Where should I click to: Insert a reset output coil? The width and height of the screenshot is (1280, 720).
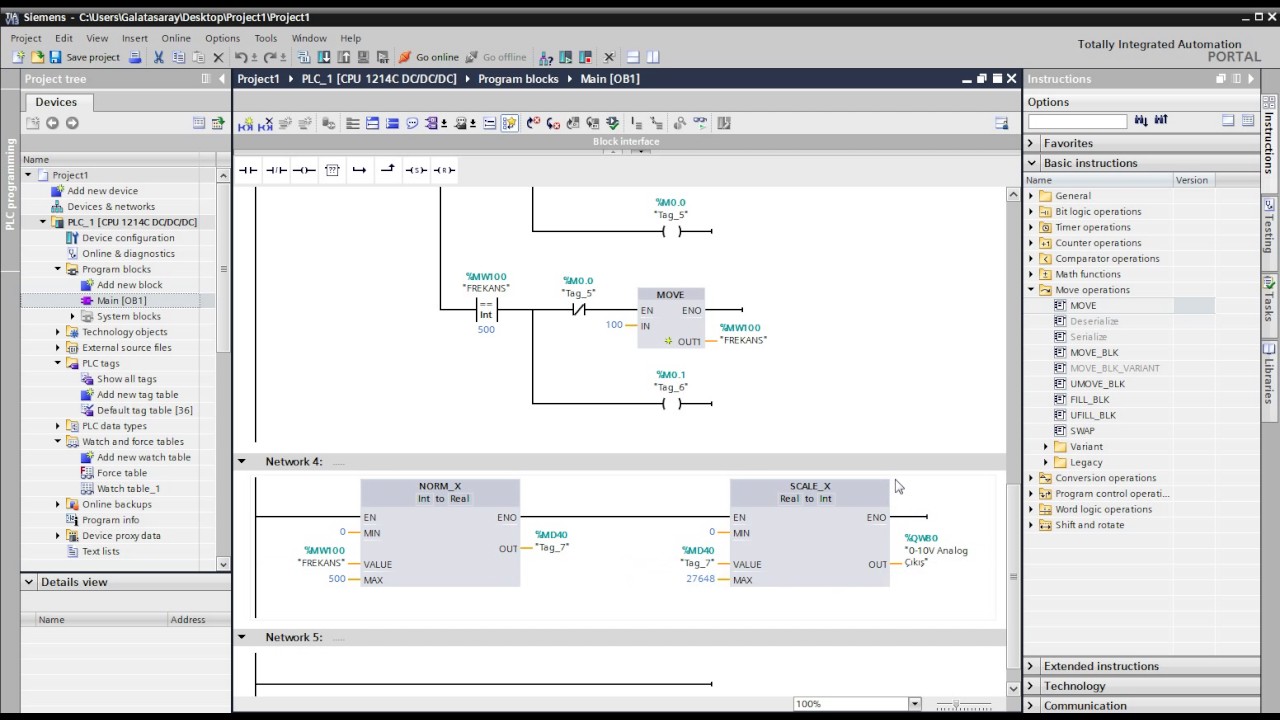(x=444, y=170)
